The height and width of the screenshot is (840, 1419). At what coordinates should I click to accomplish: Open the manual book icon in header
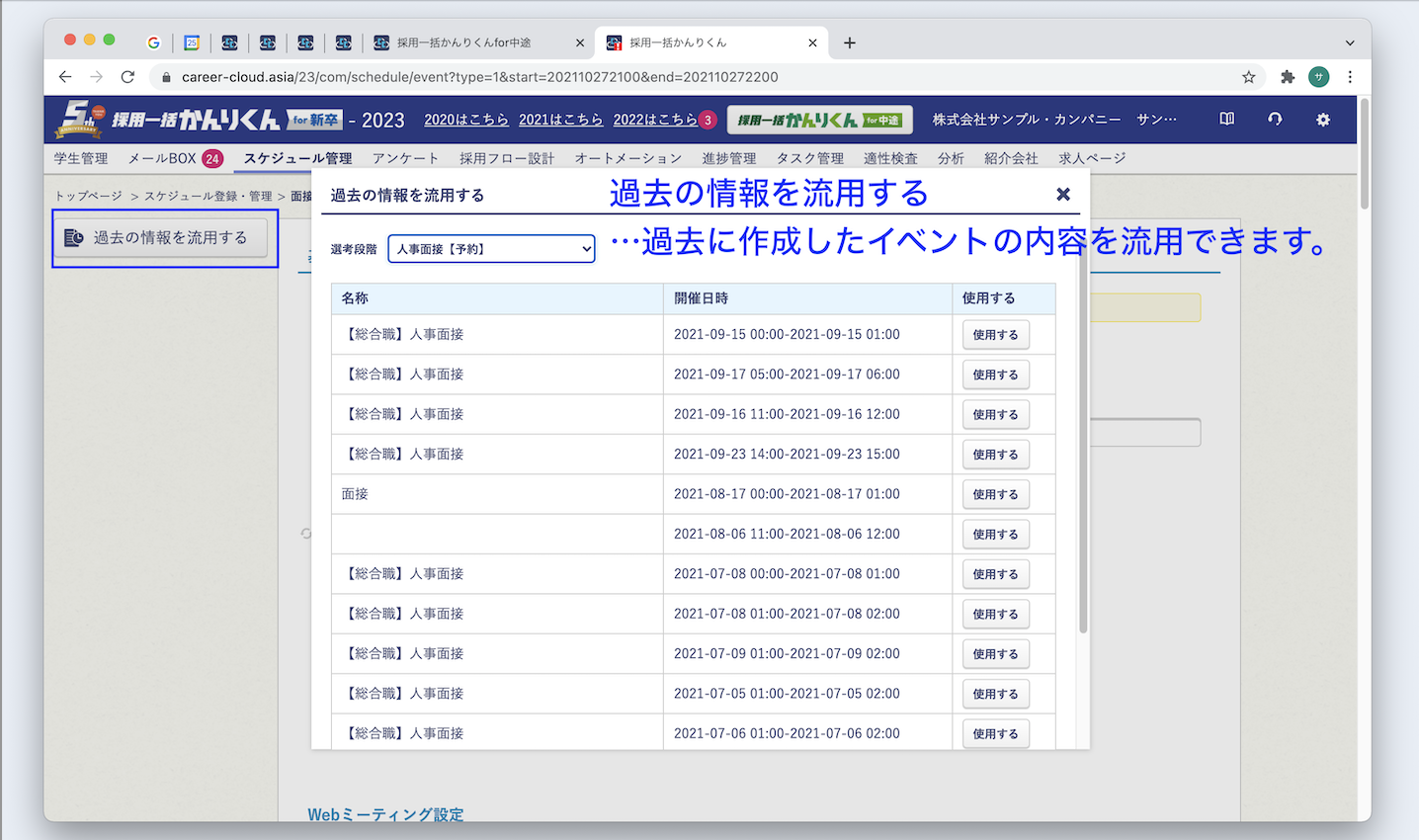click(x=1226, y=120)
